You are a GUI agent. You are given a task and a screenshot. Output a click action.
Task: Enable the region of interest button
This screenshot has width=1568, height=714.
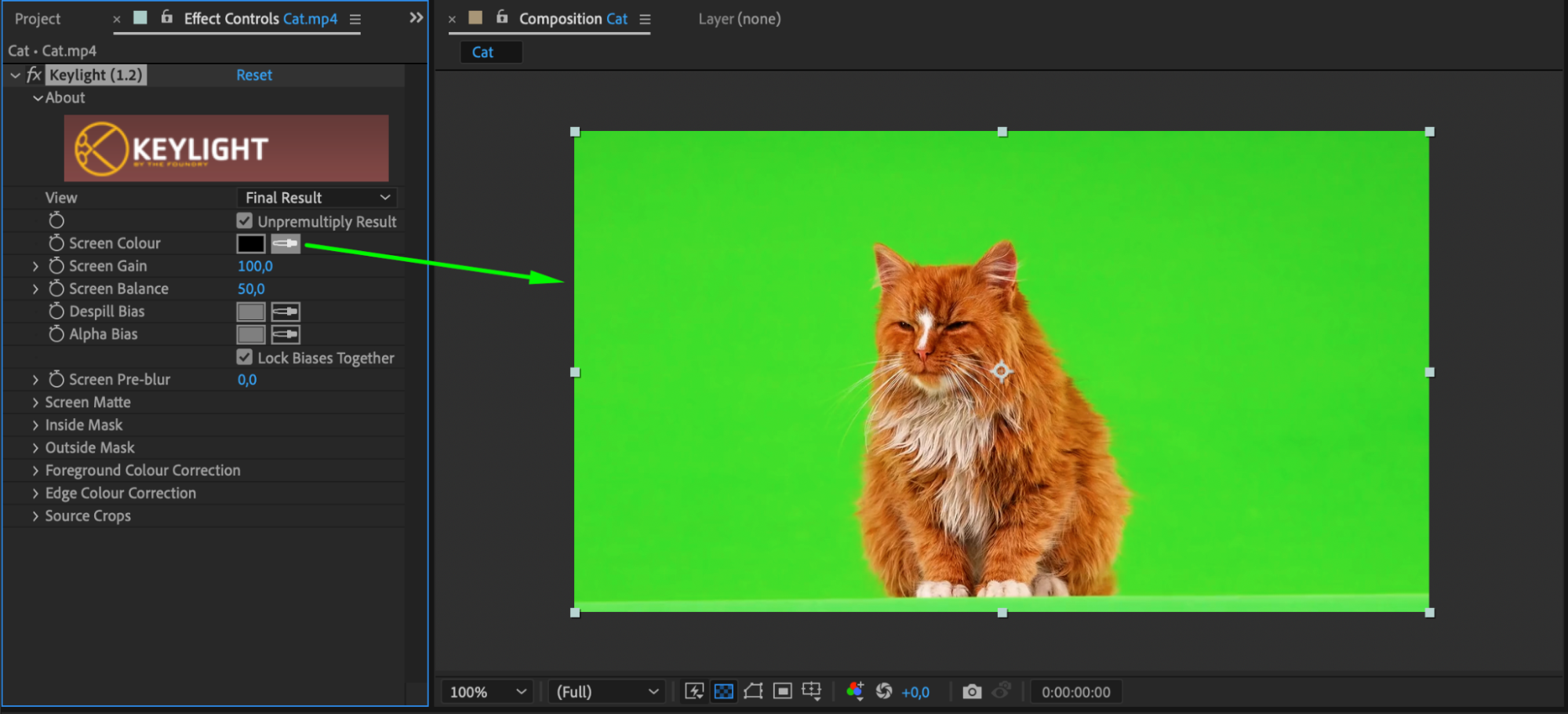pyautogui.click(x=782, y=691)
